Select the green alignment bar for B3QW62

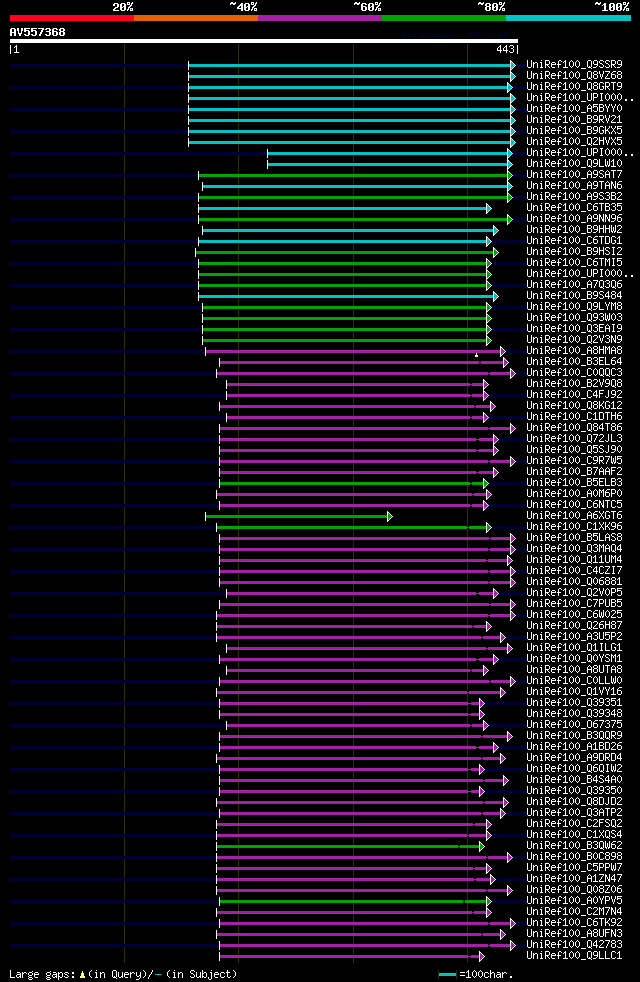pyautogui.click(x=351, y=847)
